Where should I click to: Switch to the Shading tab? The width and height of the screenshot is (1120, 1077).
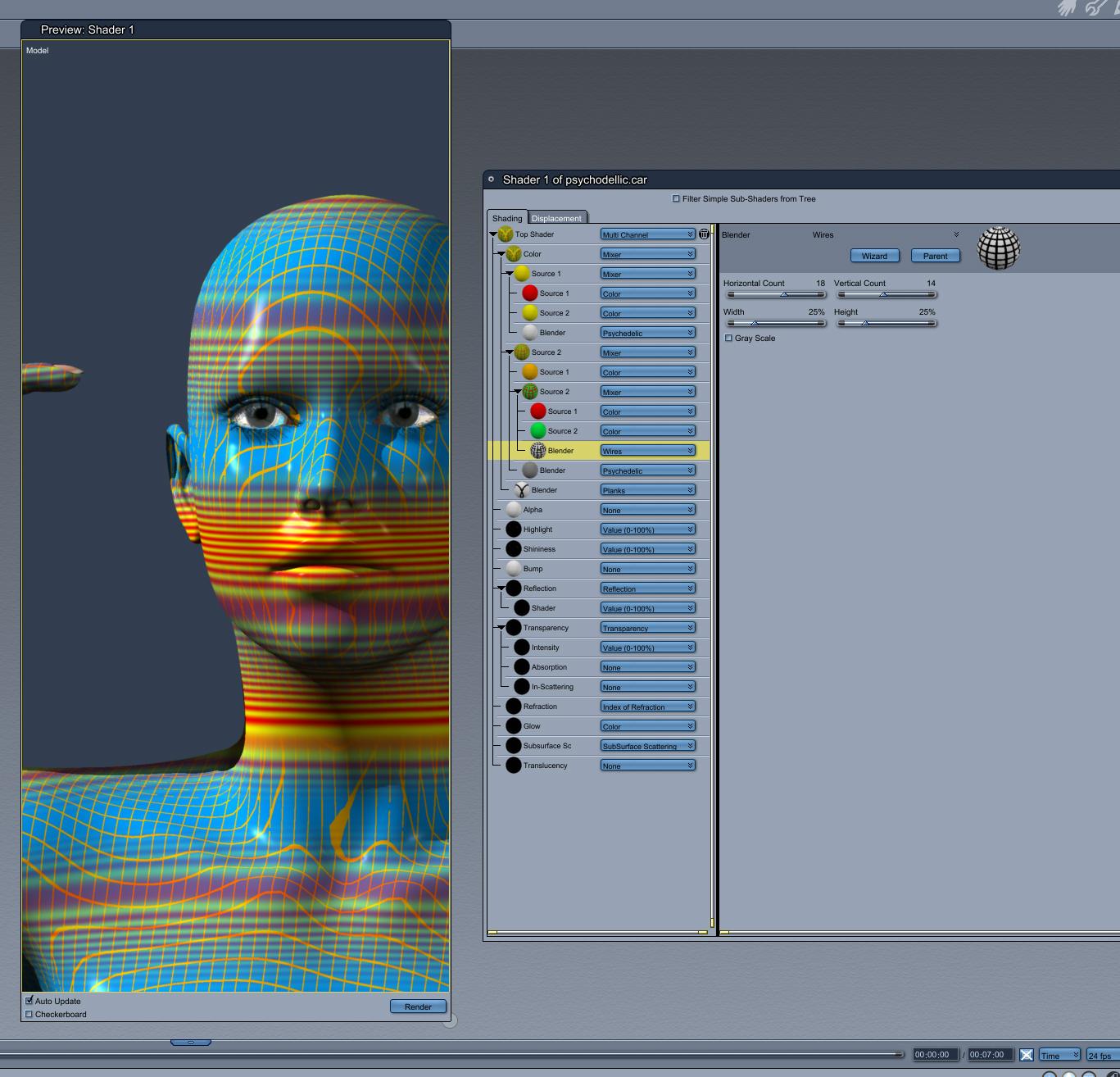click(507, 218)
